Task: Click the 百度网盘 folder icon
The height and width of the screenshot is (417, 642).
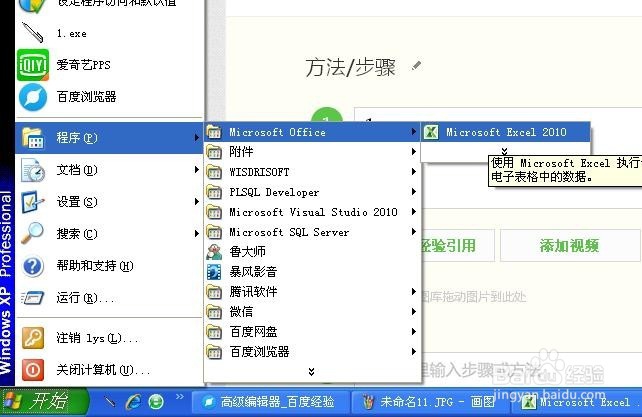Action: (x=214, y=332)
